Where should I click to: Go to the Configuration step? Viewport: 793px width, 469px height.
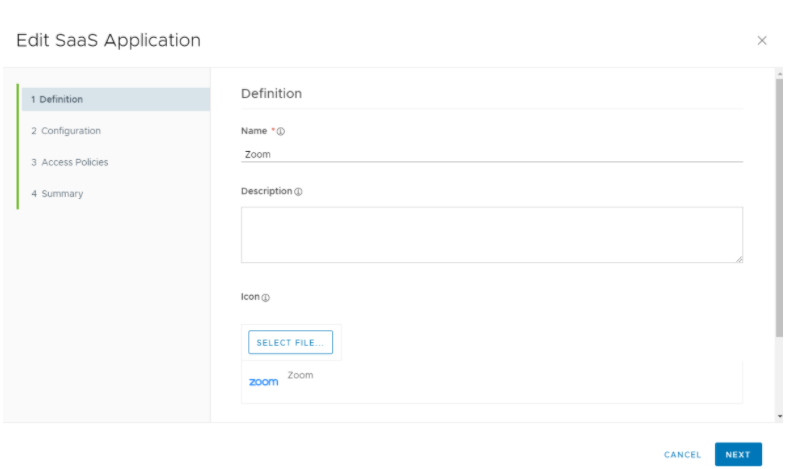click(65, 131)
